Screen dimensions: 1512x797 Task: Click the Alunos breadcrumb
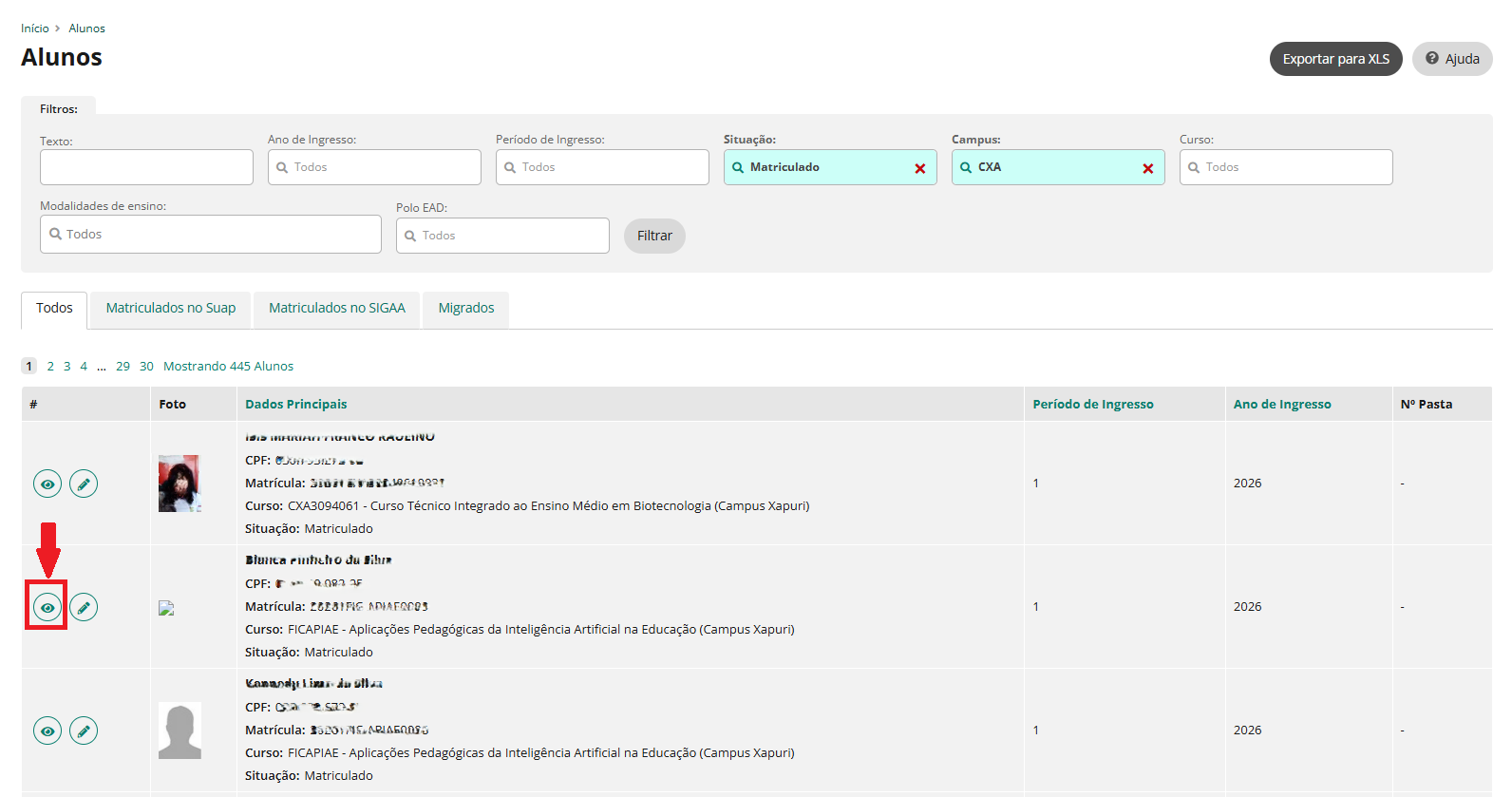(86, 28)
